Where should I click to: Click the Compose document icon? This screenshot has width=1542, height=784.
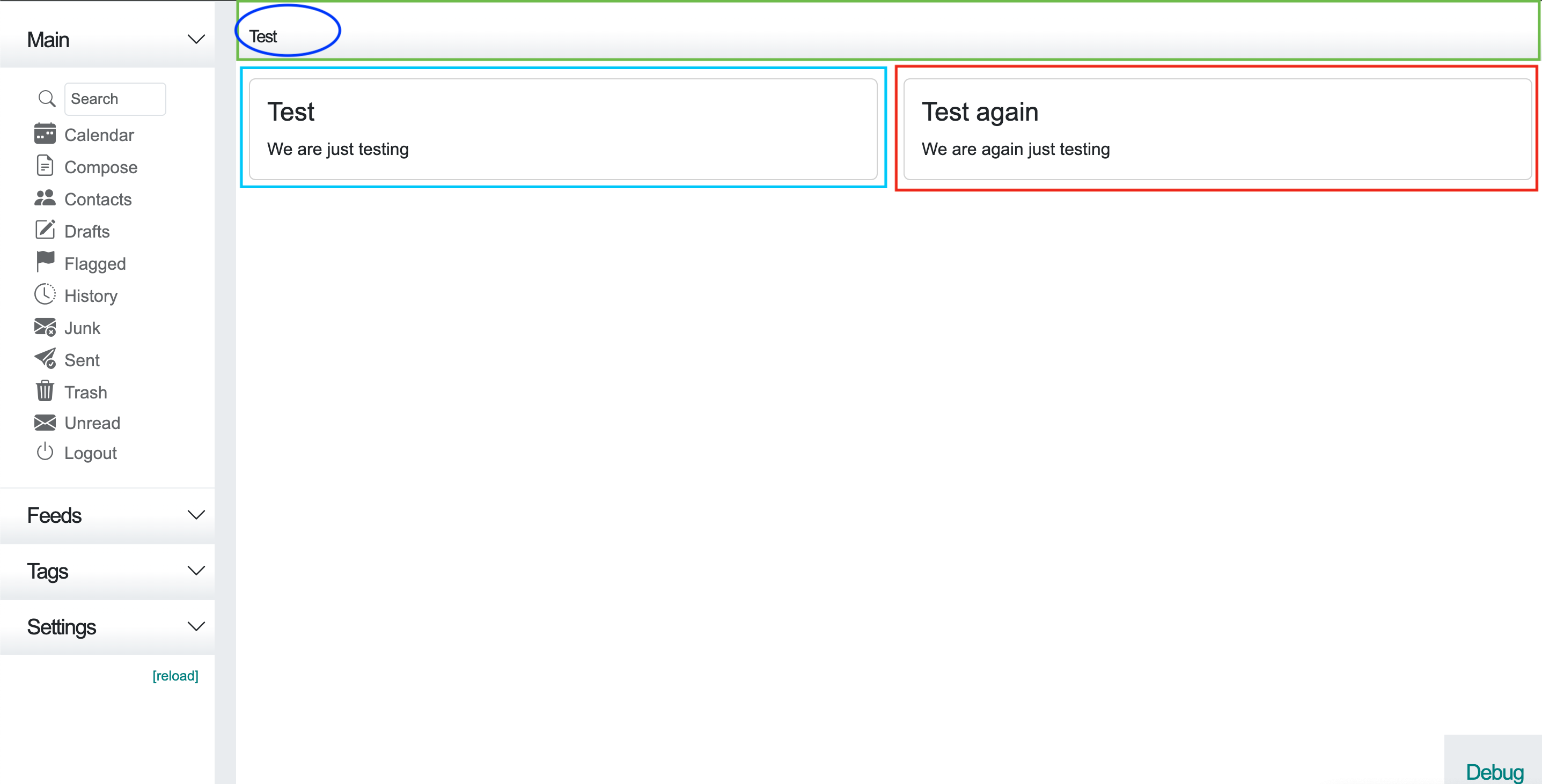45,166
